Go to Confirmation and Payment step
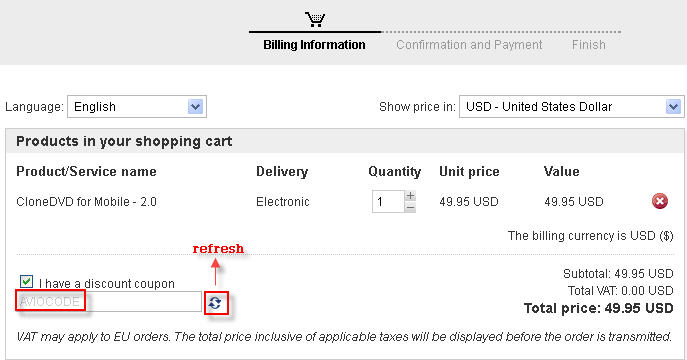This screenshot has height=360, width=687. point(469,45)
